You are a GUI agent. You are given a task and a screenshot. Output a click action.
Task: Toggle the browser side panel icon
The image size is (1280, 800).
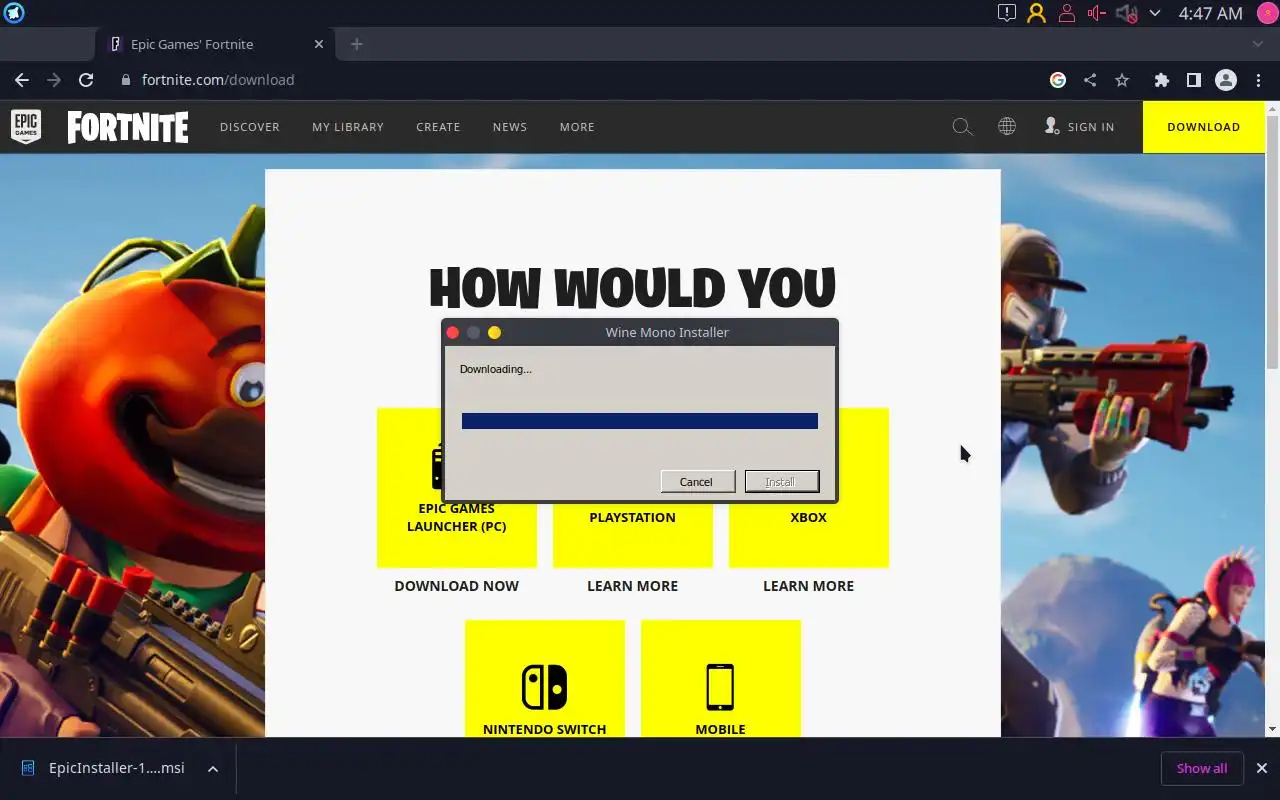point(1193,80)
